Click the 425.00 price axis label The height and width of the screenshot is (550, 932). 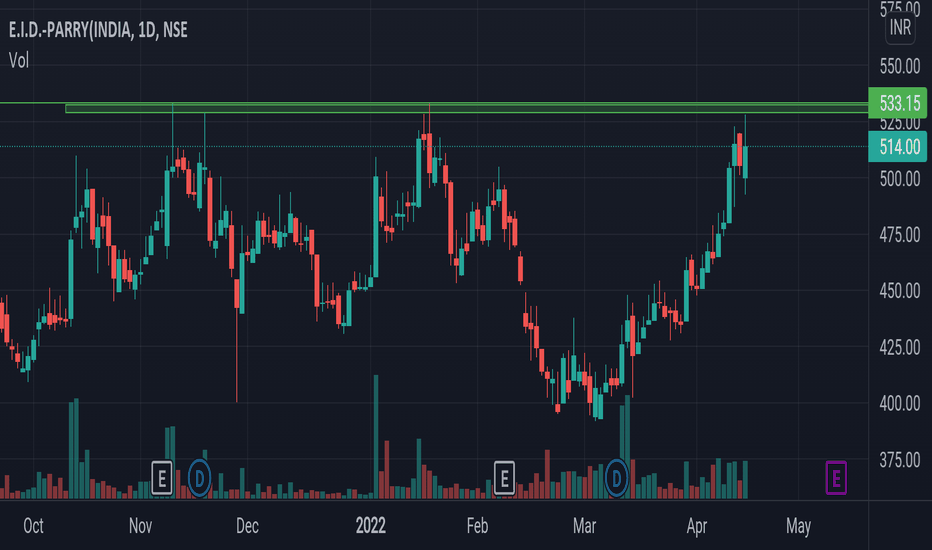[x=900, y=347]
